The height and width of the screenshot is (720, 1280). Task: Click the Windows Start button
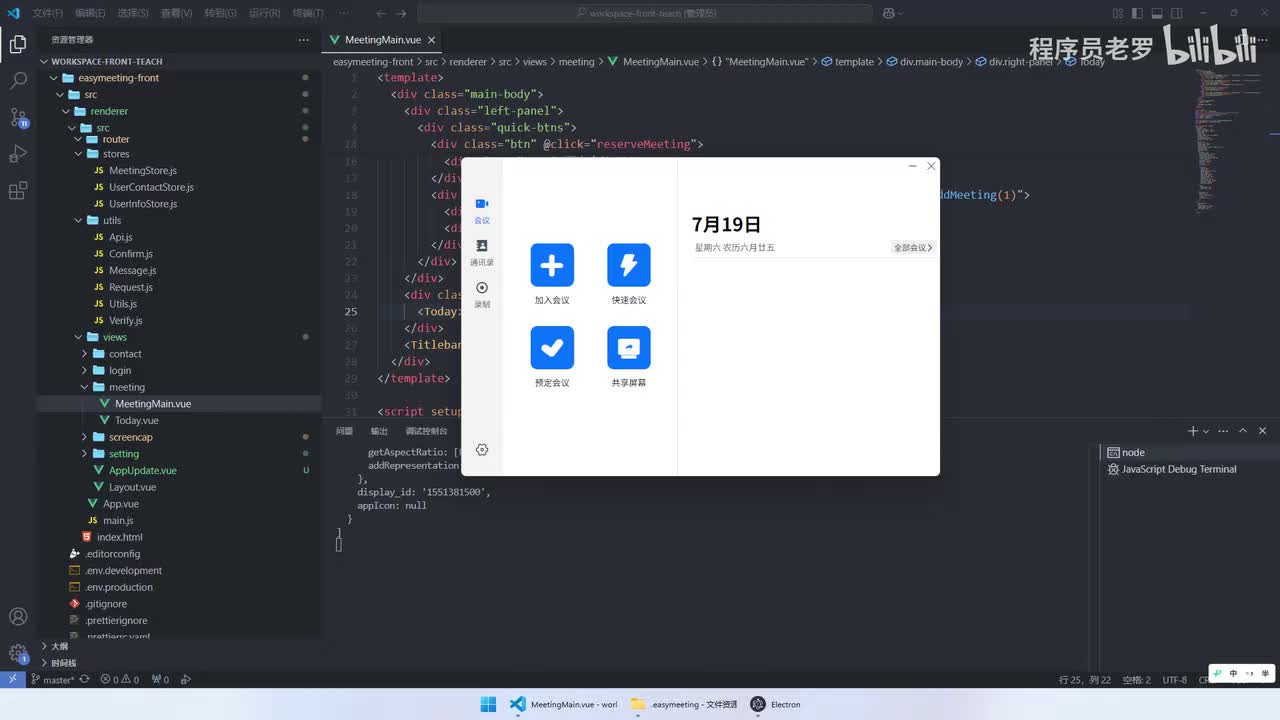488,704
